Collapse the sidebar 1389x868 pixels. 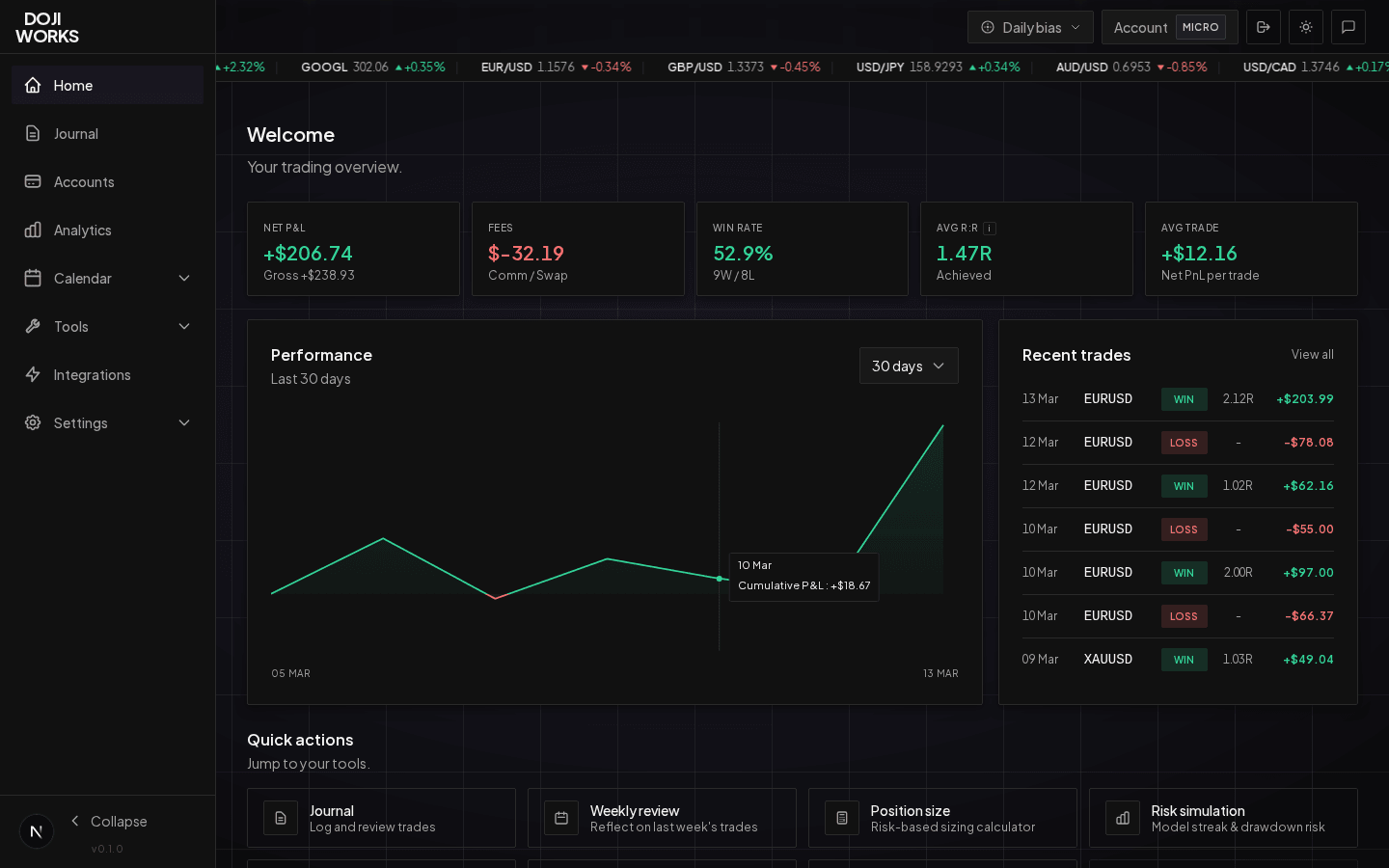click(x=109, y=821)
